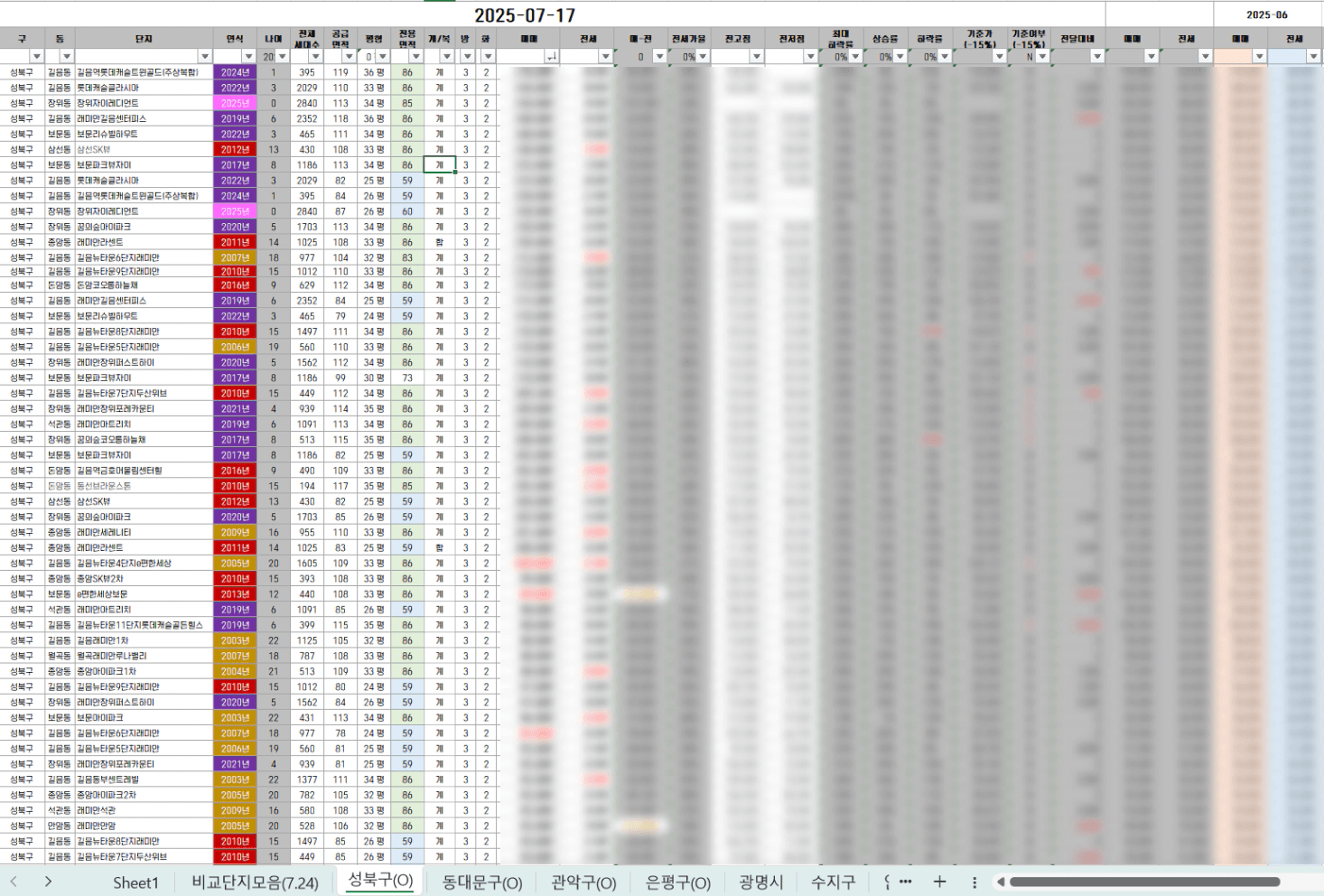This screenshot has width=1324, height=896.
Task: Select 2013년 year cell in e편한세상보문 row
Action: coord(236,594)
